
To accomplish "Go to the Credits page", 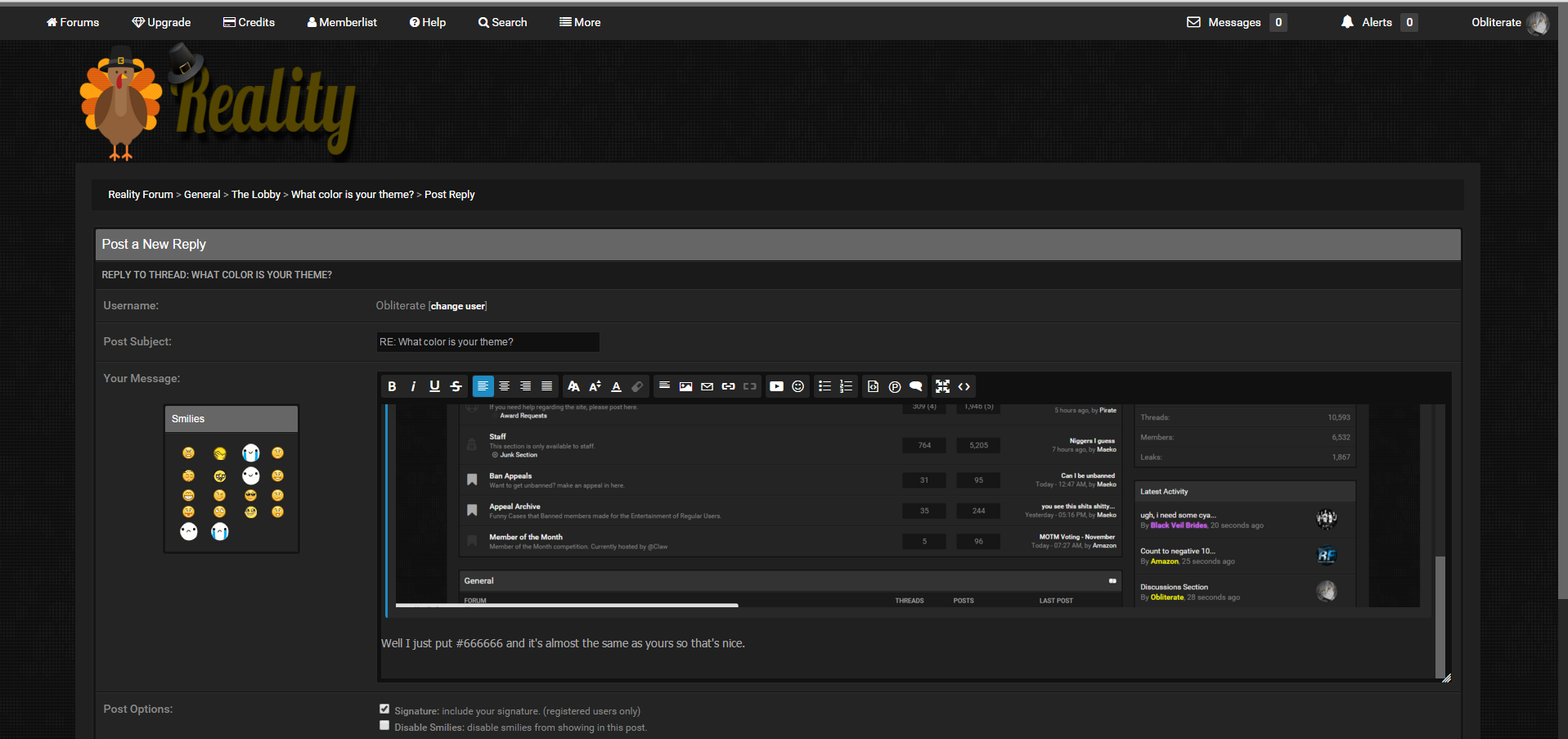I will tap(249, 22).
